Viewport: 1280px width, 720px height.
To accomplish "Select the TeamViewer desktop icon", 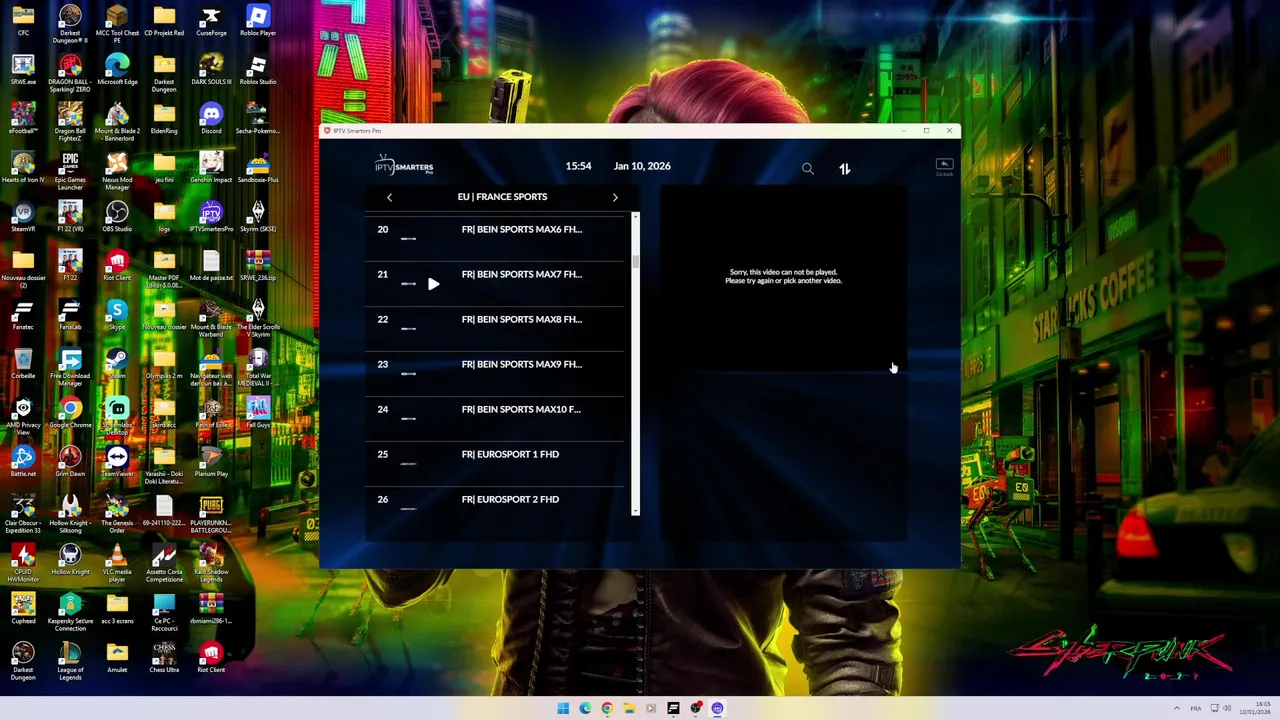I will tap(117, 462).
